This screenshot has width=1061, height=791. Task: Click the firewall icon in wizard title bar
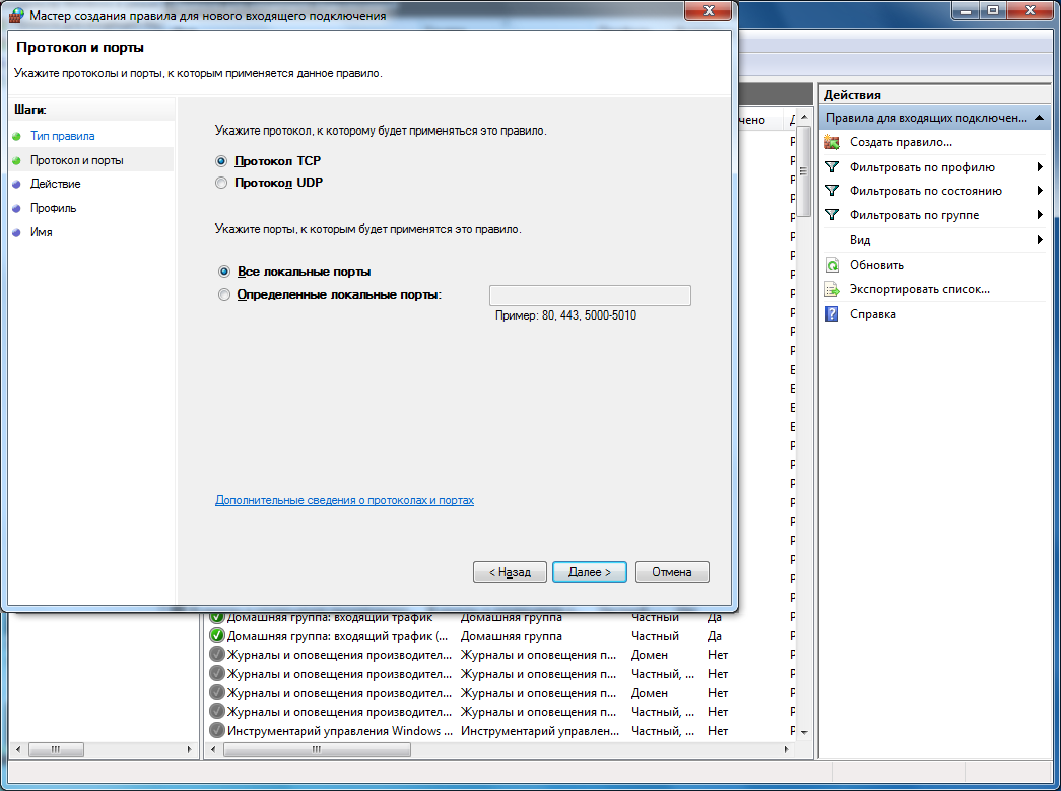pos(16,15)
